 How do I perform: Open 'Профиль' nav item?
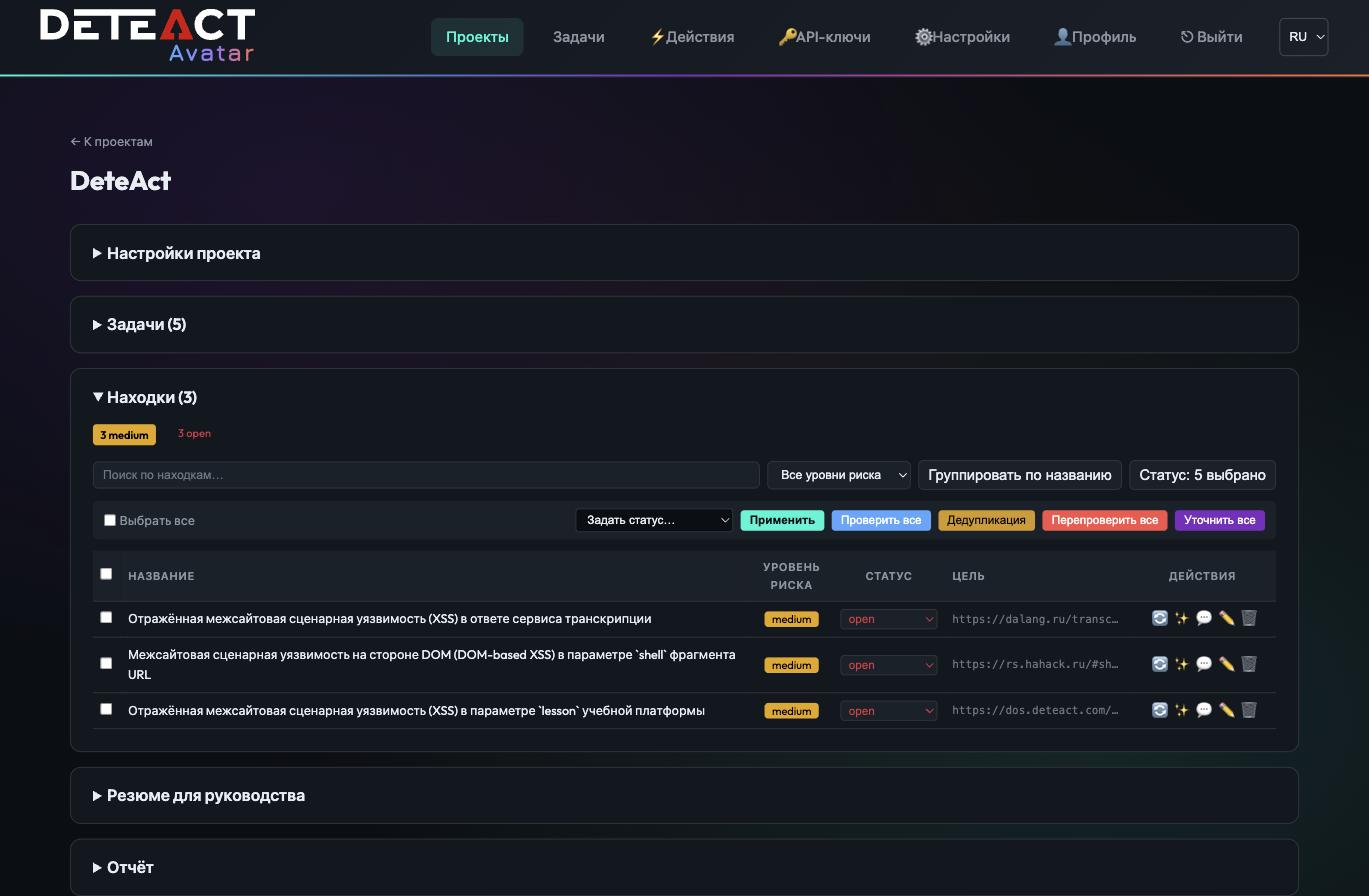click(x=1095, y=37)
